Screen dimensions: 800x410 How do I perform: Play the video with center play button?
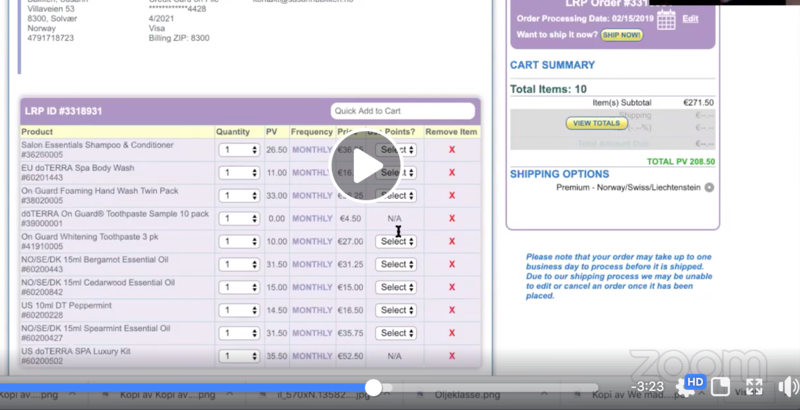click(x=365, y=166)
